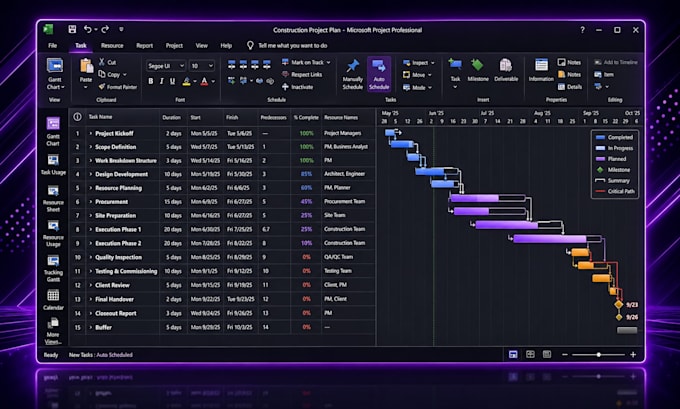Open More Views in sidebar

(x=53, y=330)
